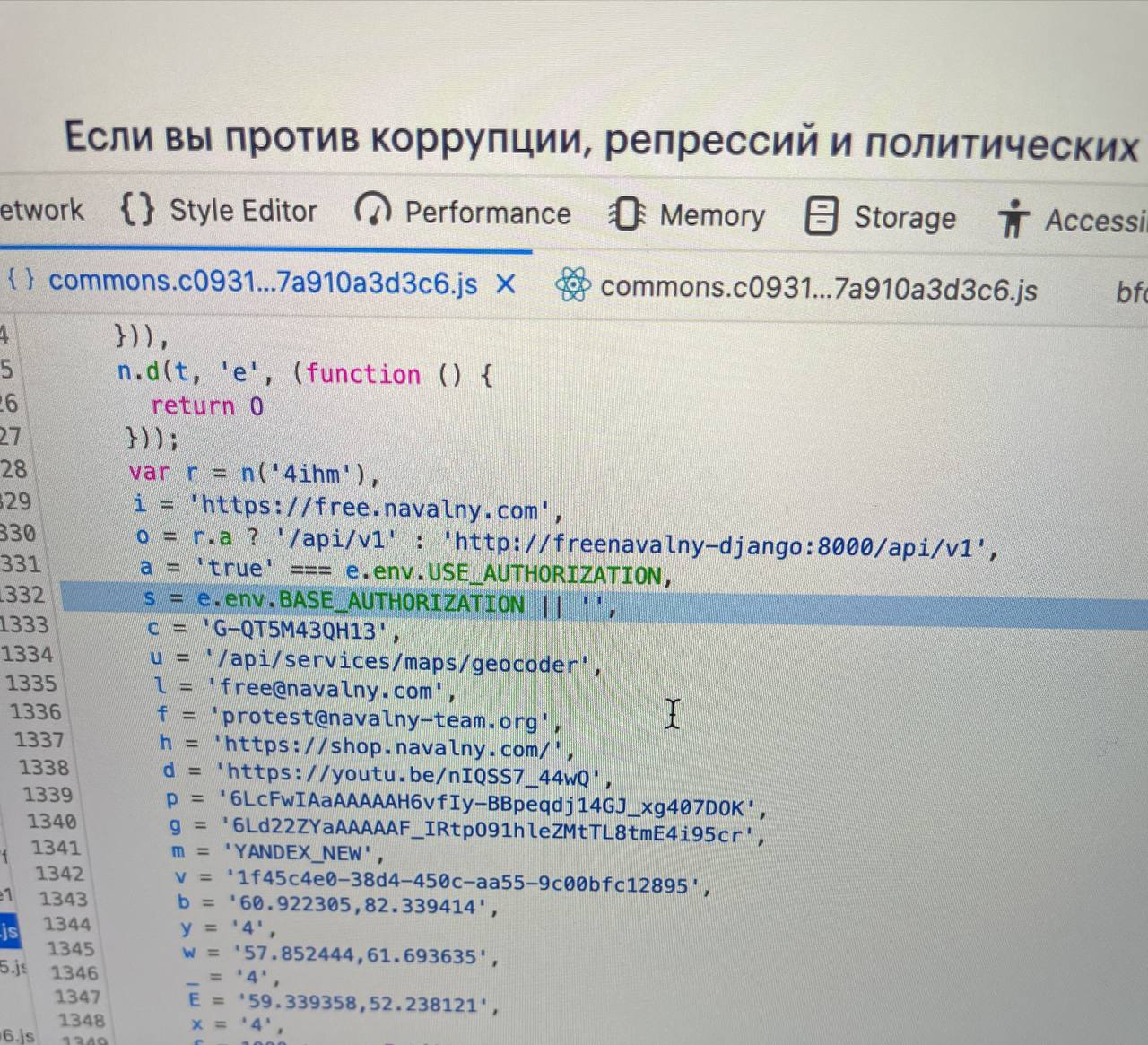Open the Memory tab
Viewport: 1148px width, 1045px height.
pyautogui.click(x=687, y=215)
